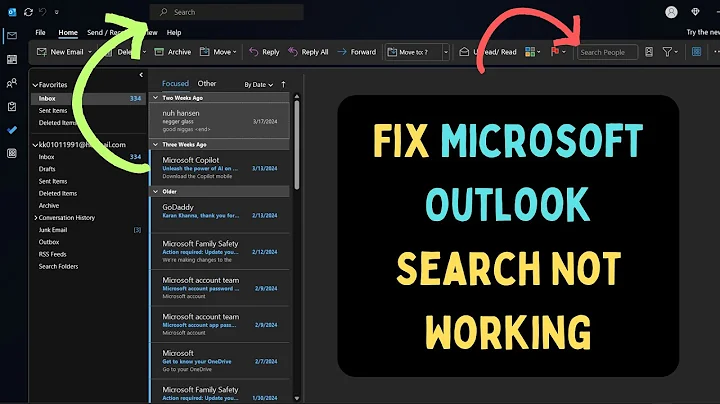The height and width of the screenshot is (404, 720).
Task: Collapse the kk01011991 account folder tree
Action: (35, 145)
